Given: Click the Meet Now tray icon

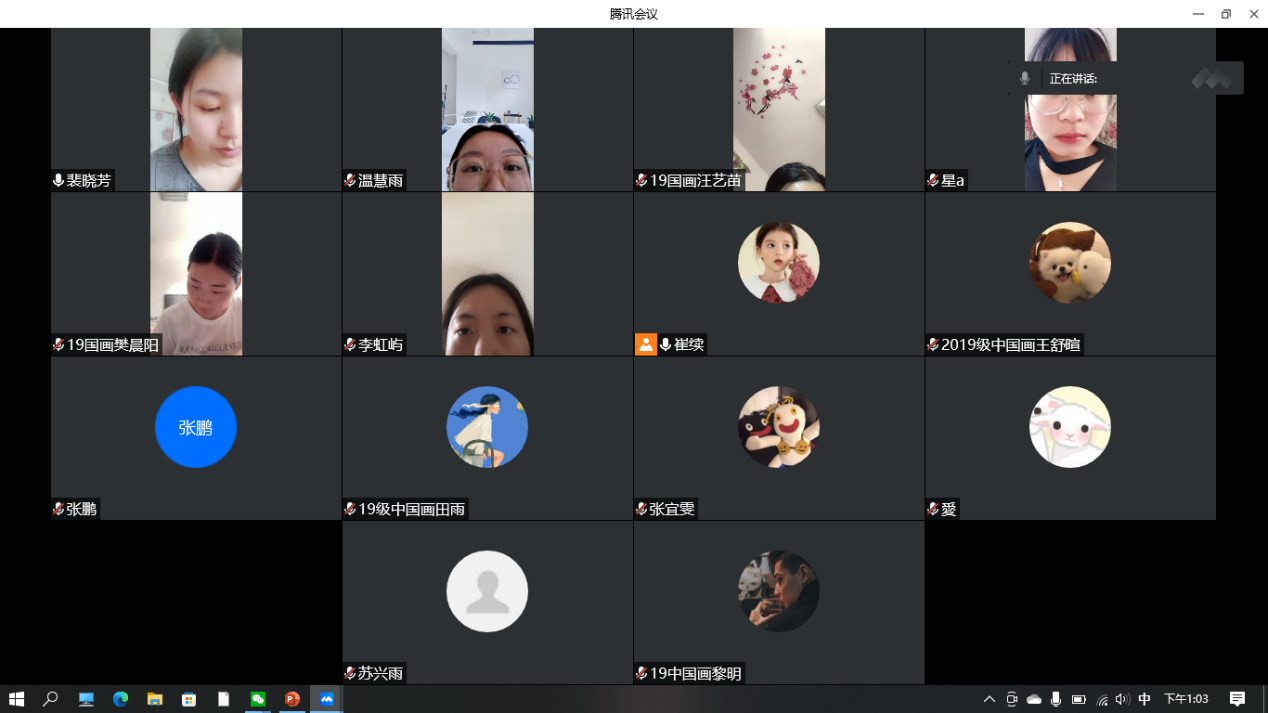Looking at the screenshot, I should coord(1012,699).
